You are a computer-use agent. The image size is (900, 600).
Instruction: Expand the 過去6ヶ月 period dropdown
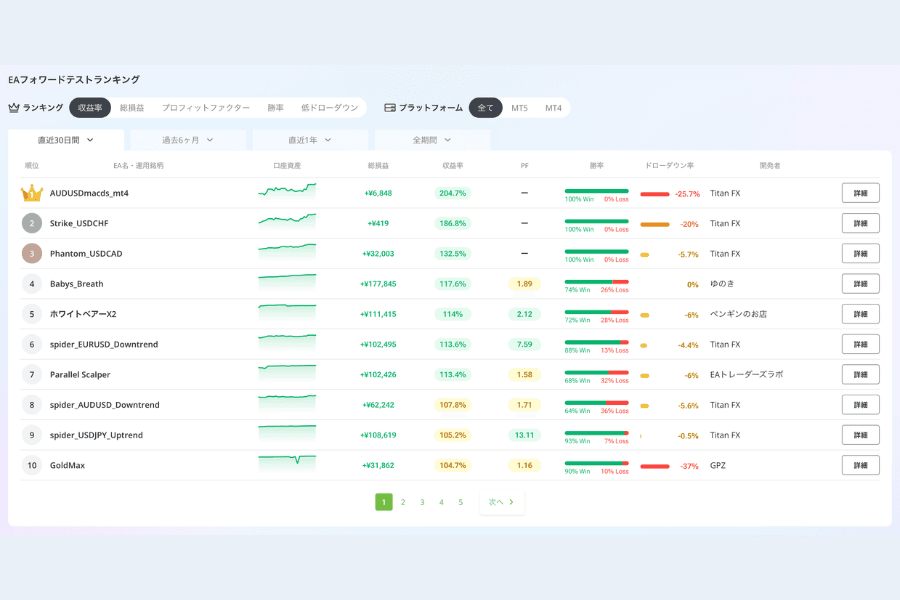(188, 140)
